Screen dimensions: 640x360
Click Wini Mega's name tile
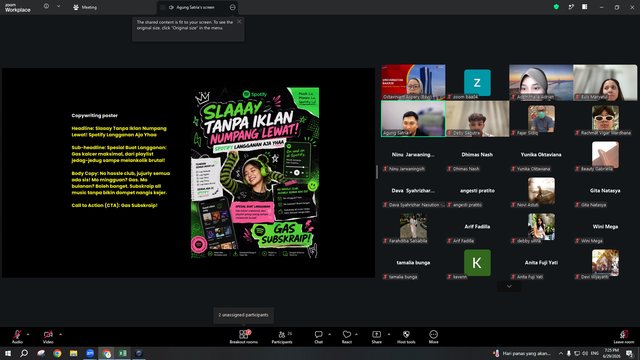(x=605, y=227)
